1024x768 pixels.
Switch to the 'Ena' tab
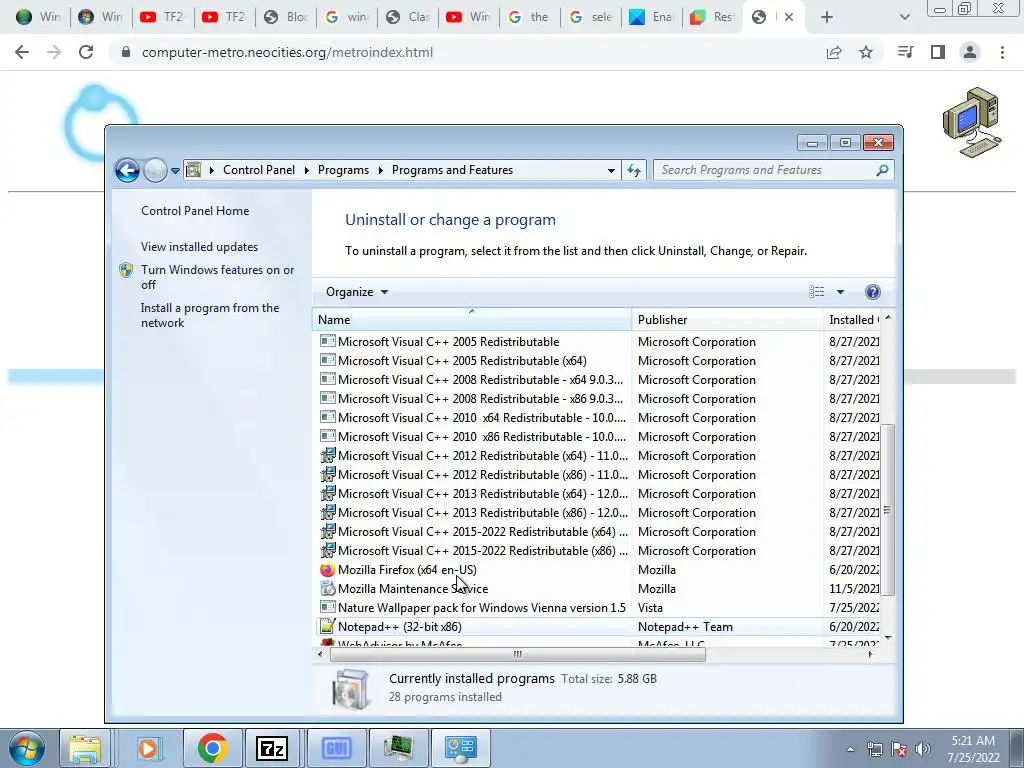[x=652, y=17]
